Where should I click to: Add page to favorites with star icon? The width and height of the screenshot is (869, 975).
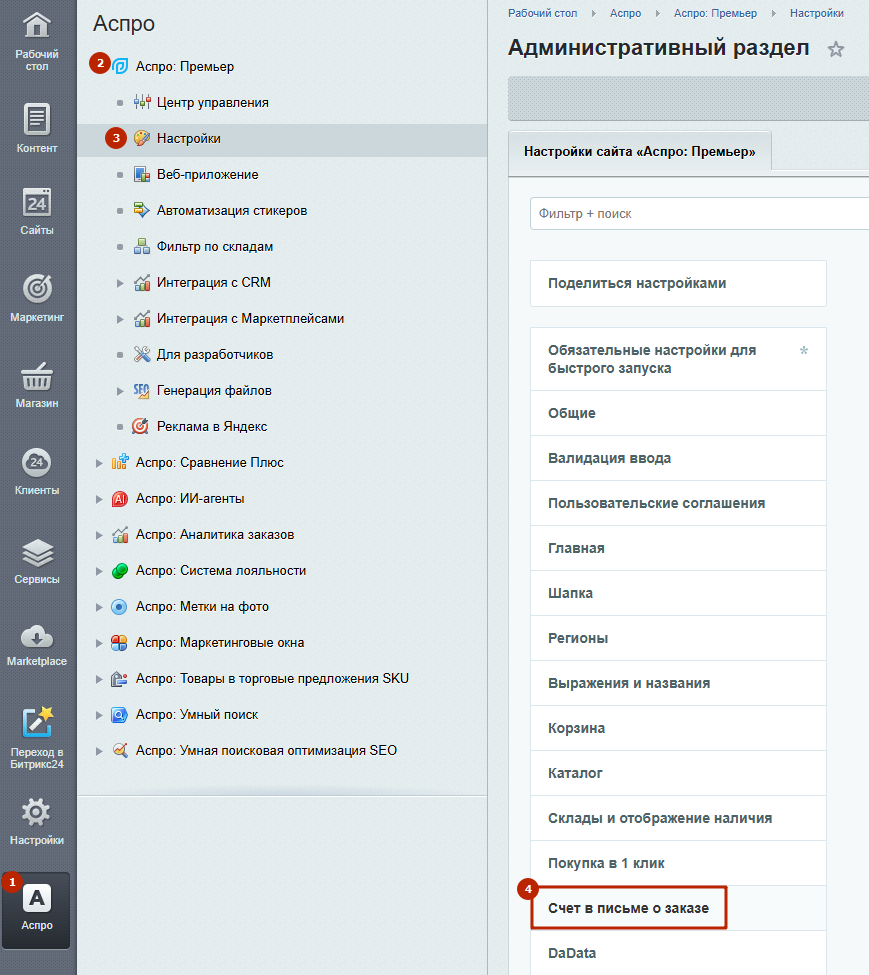(x=836, y=49)
